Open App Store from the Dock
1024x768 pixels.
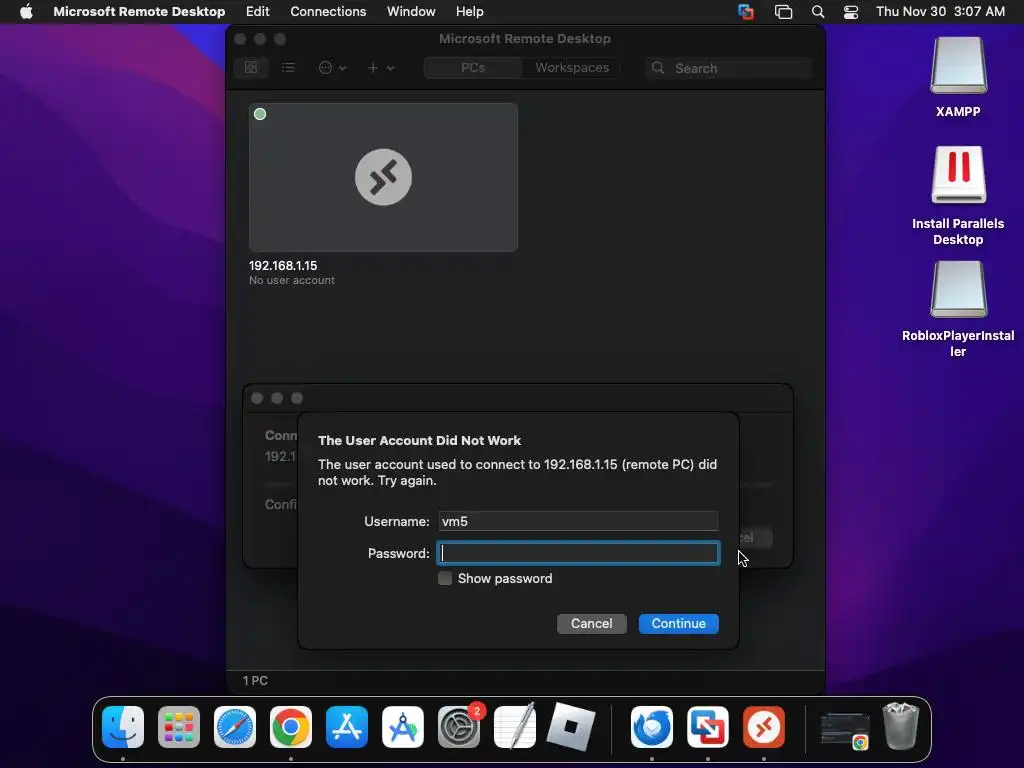[x=347, y=727]
